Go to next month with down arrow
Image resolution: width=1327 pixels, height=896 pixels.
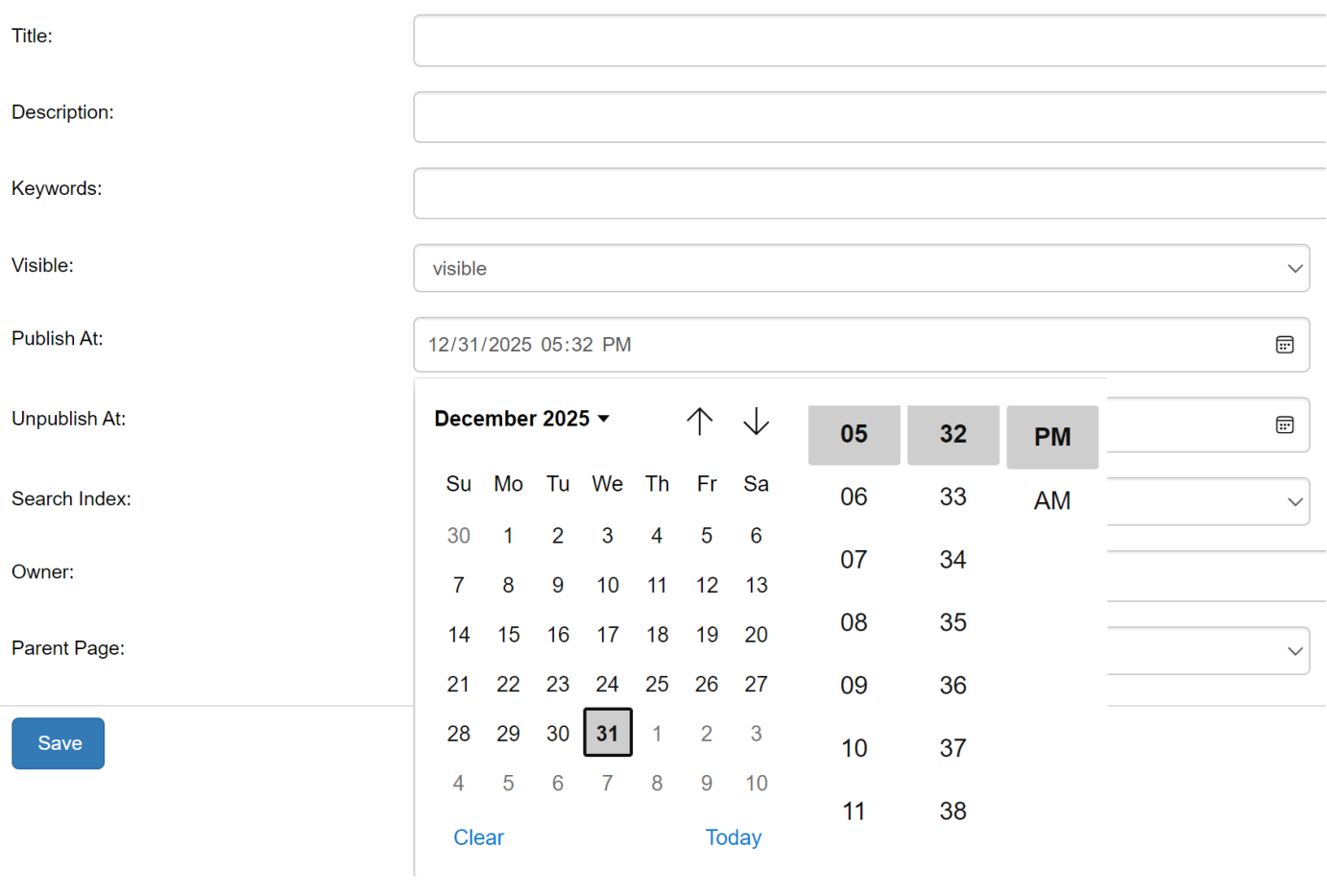[756, 421]
